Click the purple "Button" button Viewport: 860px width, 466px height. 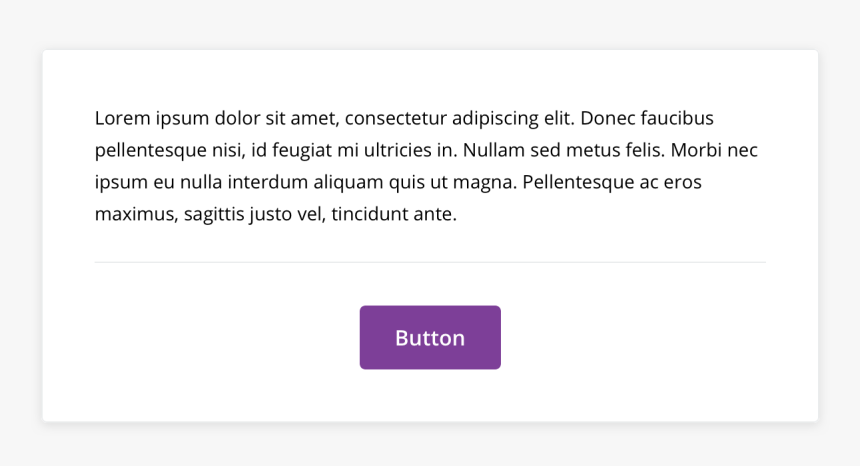[x=430, y=338]
